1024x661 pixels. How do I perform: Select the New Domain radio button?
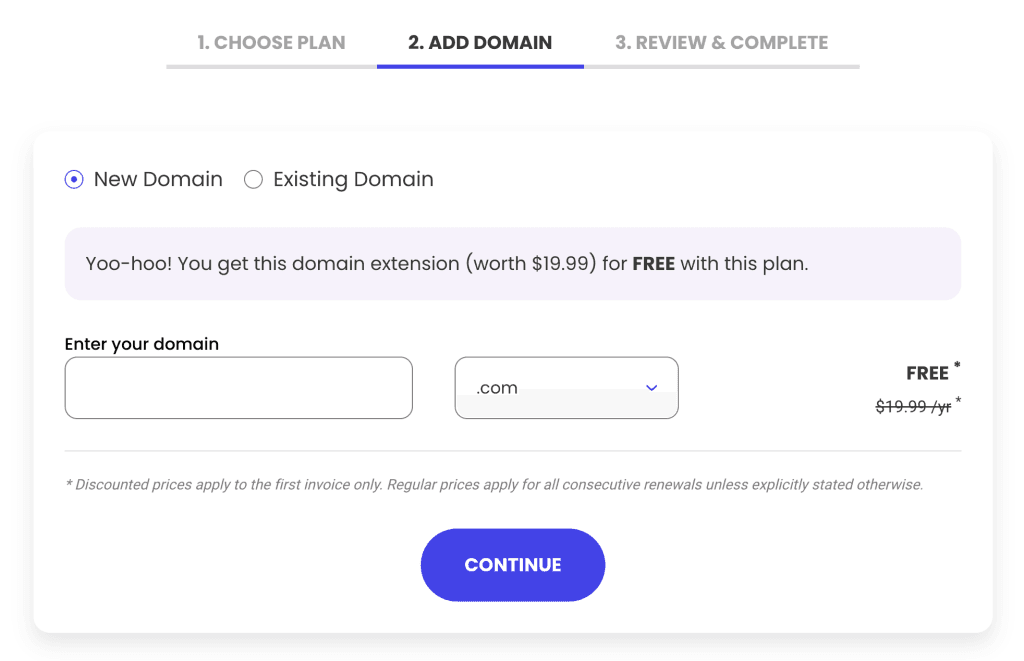pos(74,180)
